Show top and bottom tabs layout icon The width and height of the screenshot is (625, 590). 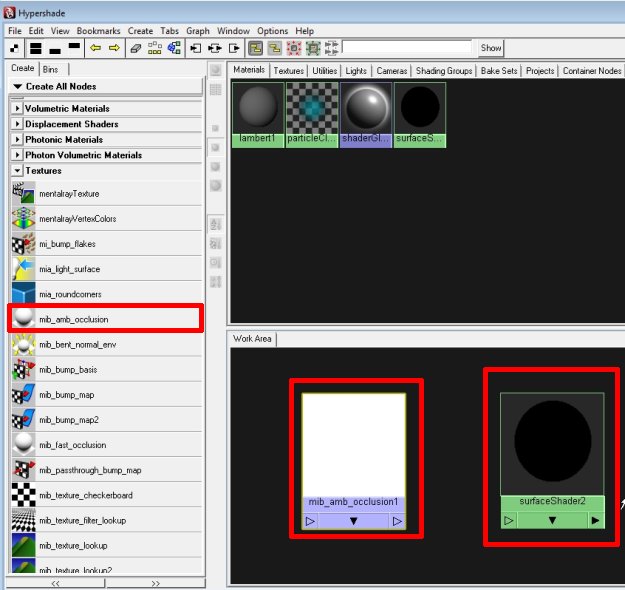pyautogui.click(x=36, y=48)
